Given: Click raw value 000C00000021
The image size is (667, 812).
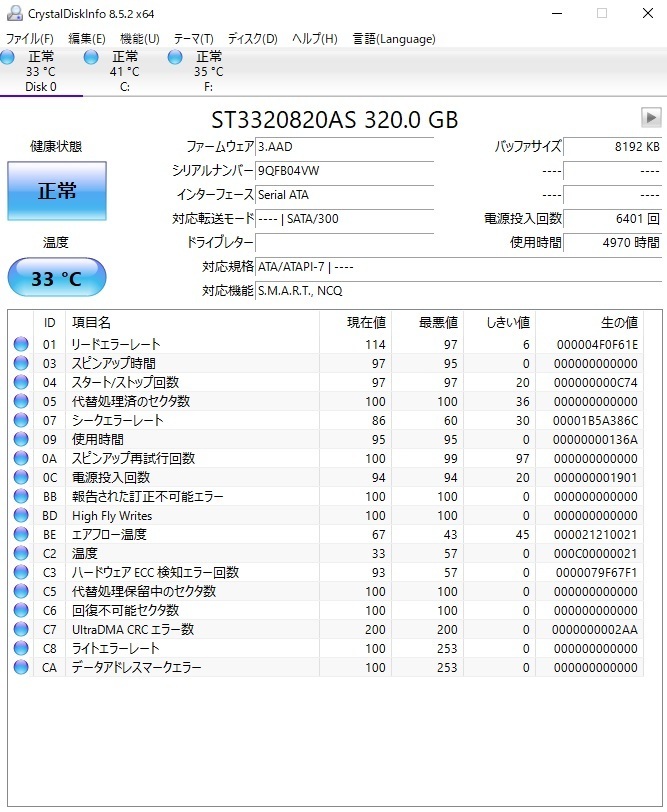Looking at the screenshot, I should point(596,554).
